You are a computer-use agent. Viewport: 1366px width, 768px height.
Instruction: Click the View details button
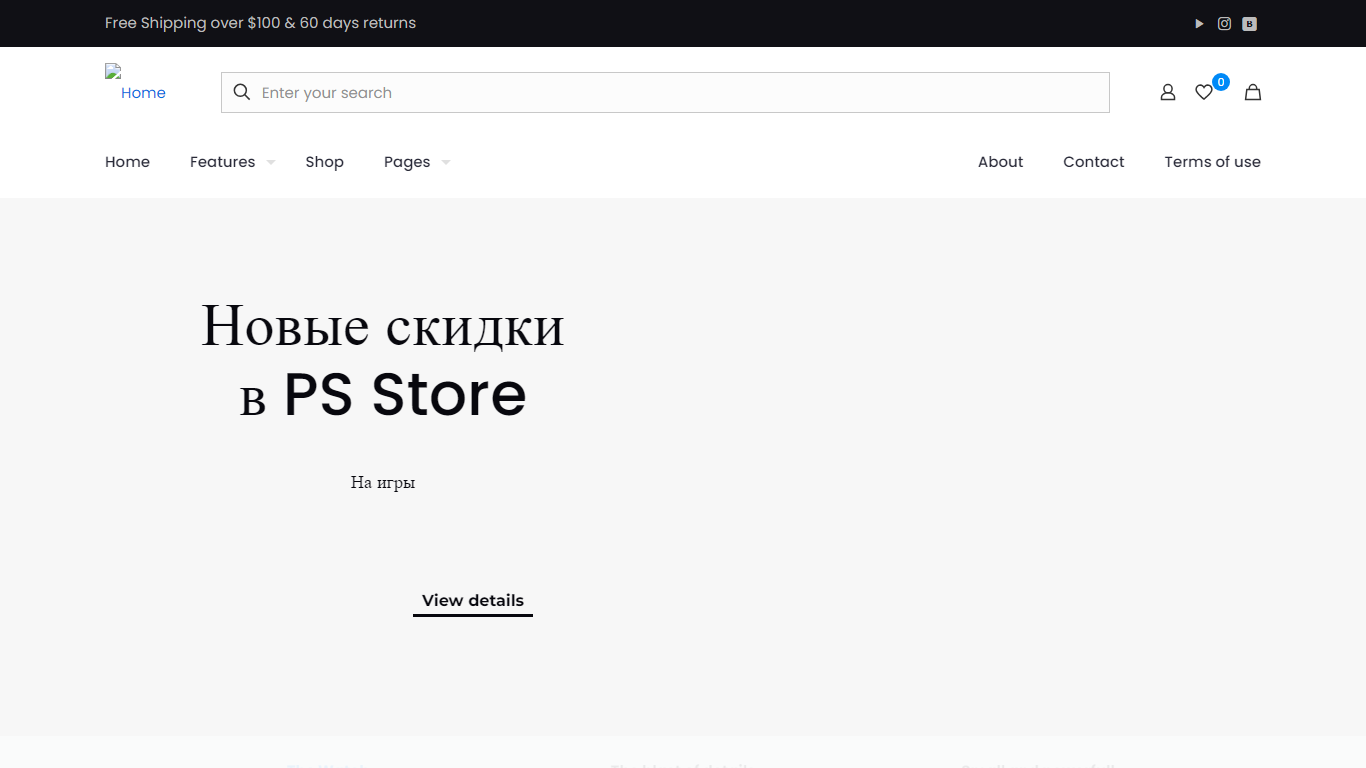coord(473,601)
